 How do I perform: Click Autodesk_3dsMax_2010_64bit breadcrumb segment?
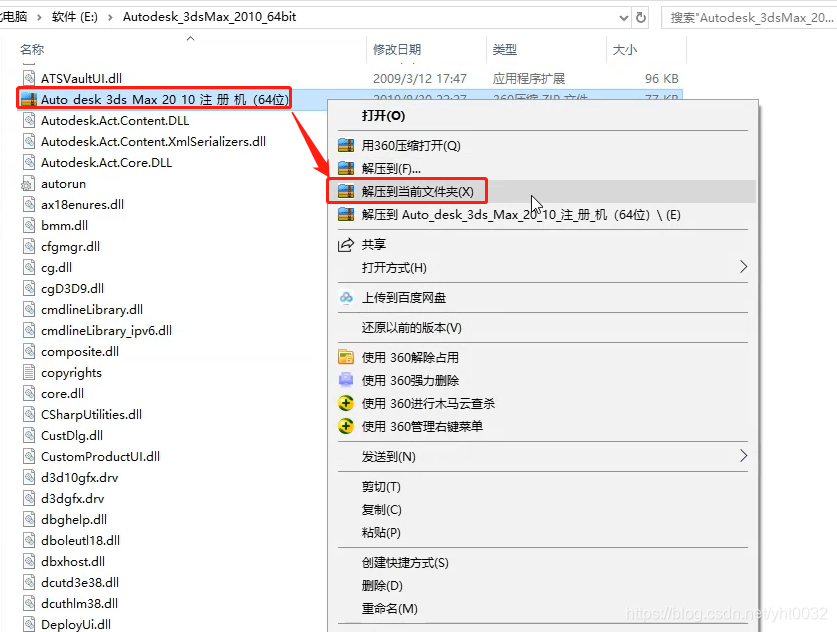pos(209,17)
